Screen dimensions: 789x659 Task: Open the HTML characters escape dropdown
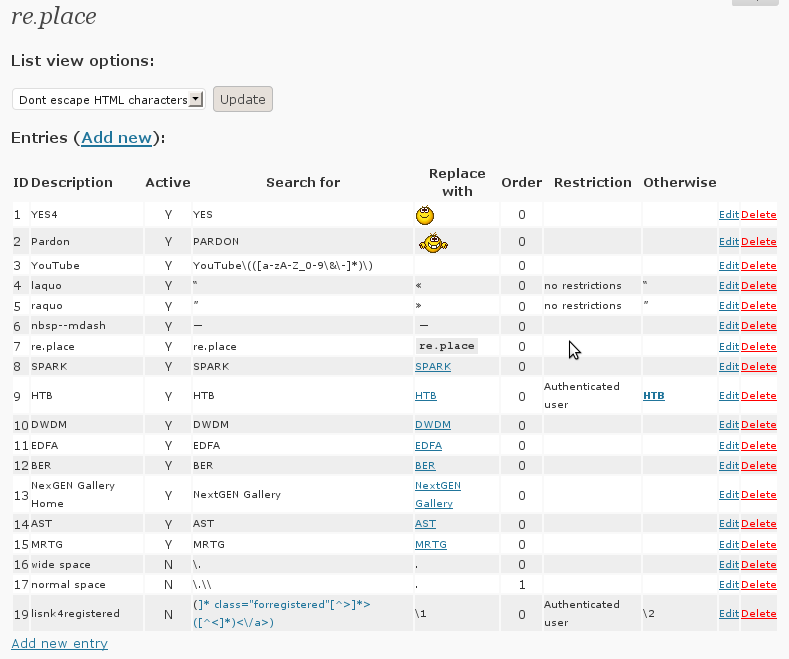109,99
